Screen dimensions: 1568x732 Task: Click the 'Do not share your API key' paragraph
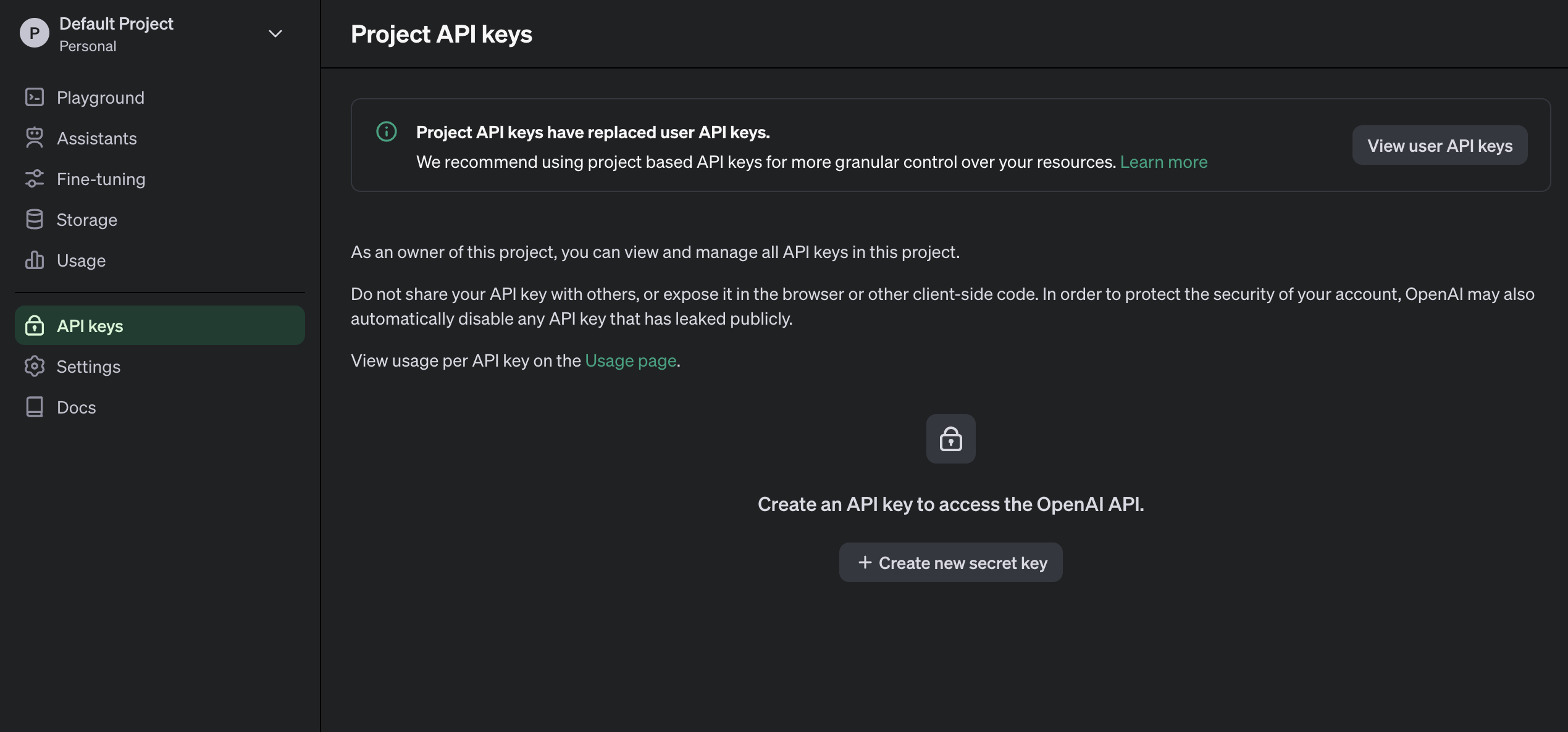point(942,306)
